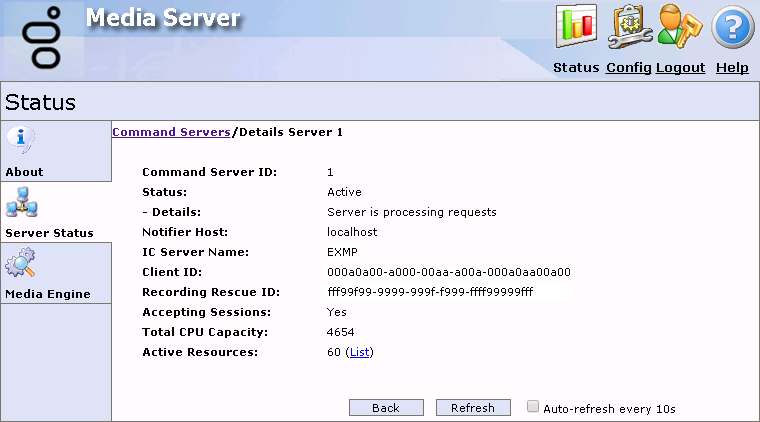The height and width of the screenshot is (422, 760).
Task: Enable the Auto-refresh every 10s checkbox
Action: click(533, 407)
